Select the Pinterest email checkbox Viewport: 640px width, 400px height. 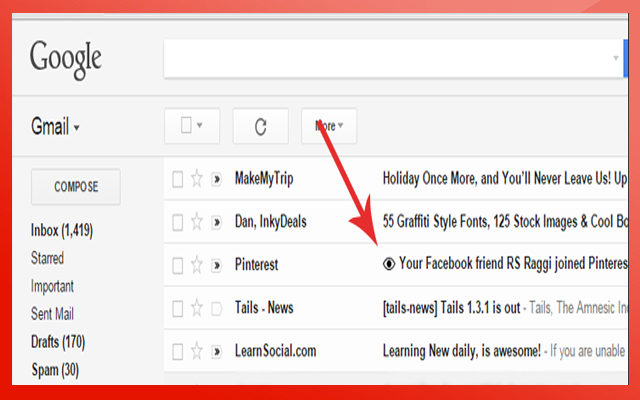[x=178, y=266]
